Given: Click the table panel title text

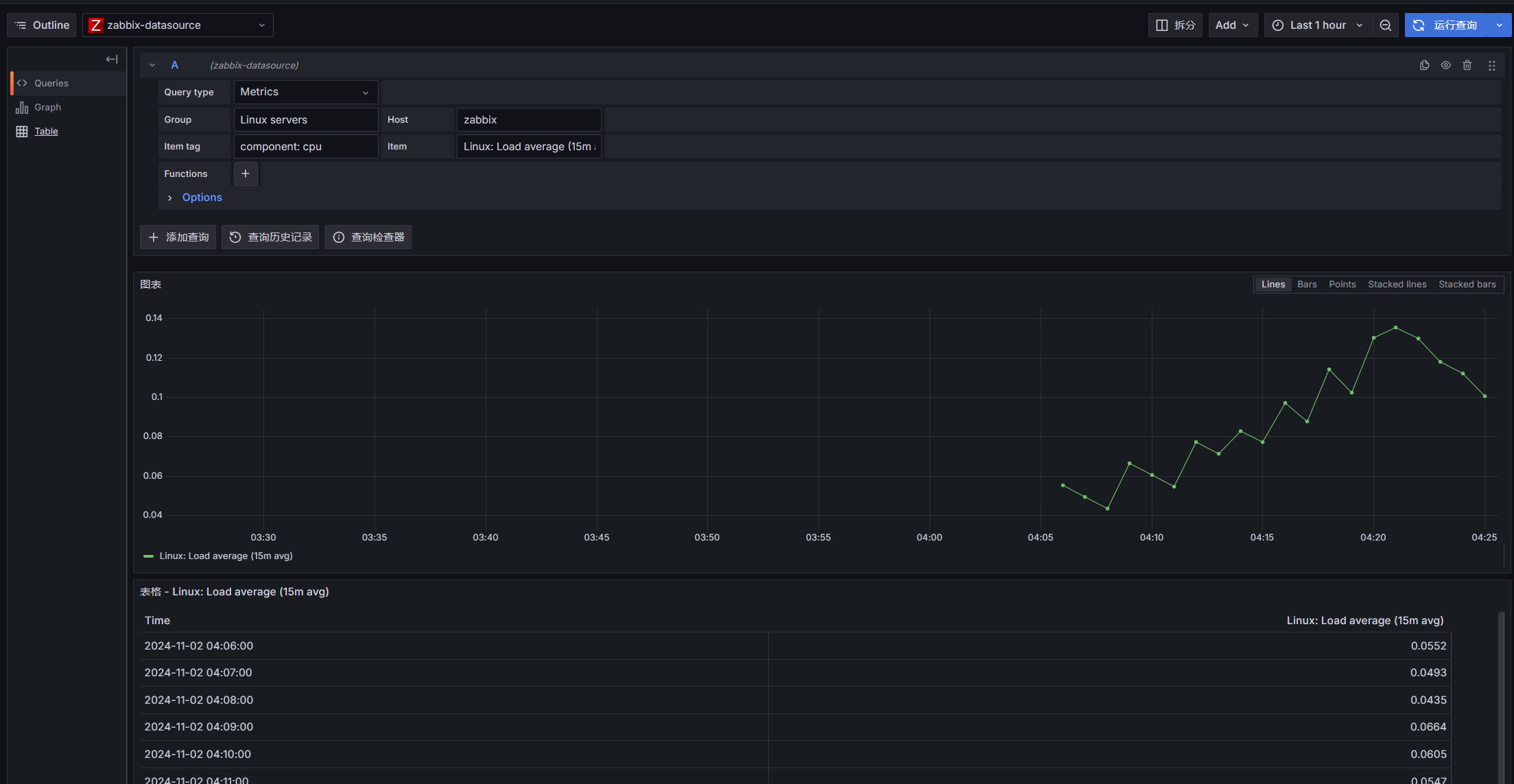Looking at the screenshot, I should [235, 592].
